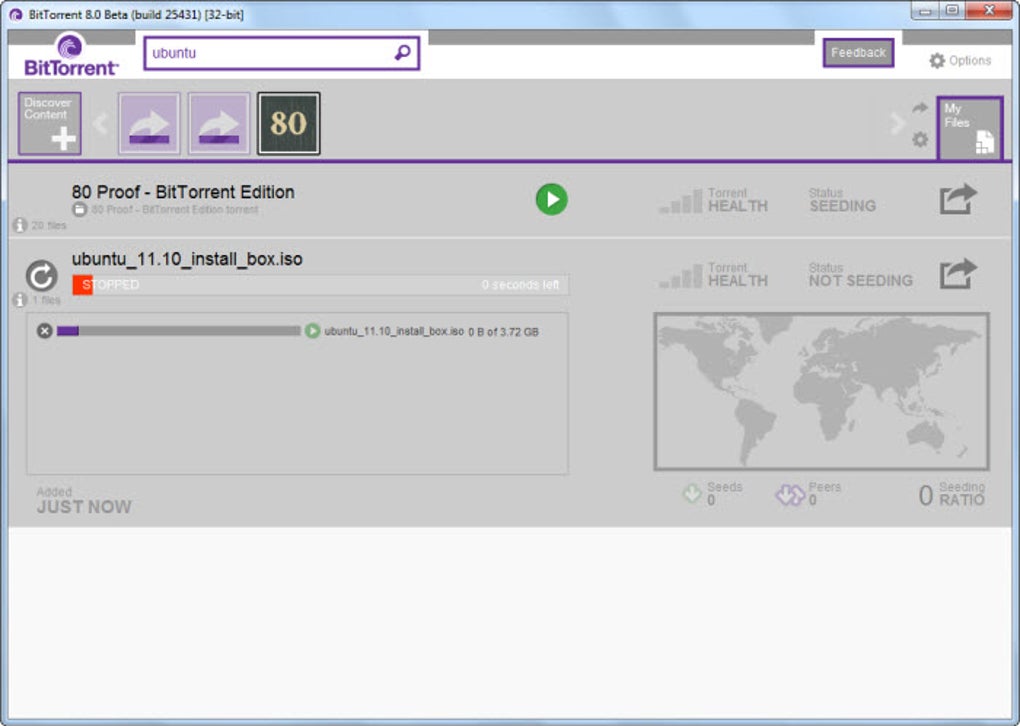Click the BitTorrent logo
The image size is (1020, 726).
[x=71, y=55]
